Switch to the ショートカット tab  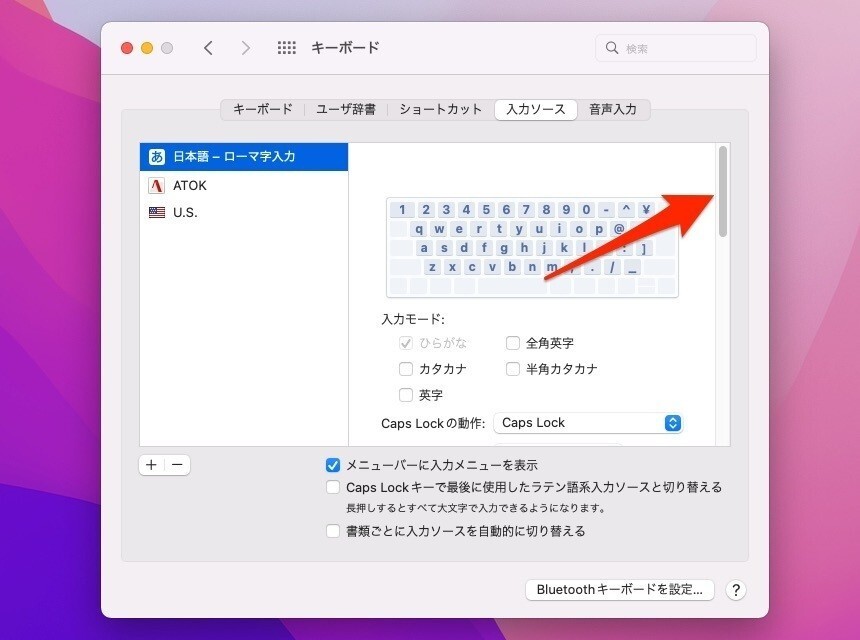[x=440, y=109]
